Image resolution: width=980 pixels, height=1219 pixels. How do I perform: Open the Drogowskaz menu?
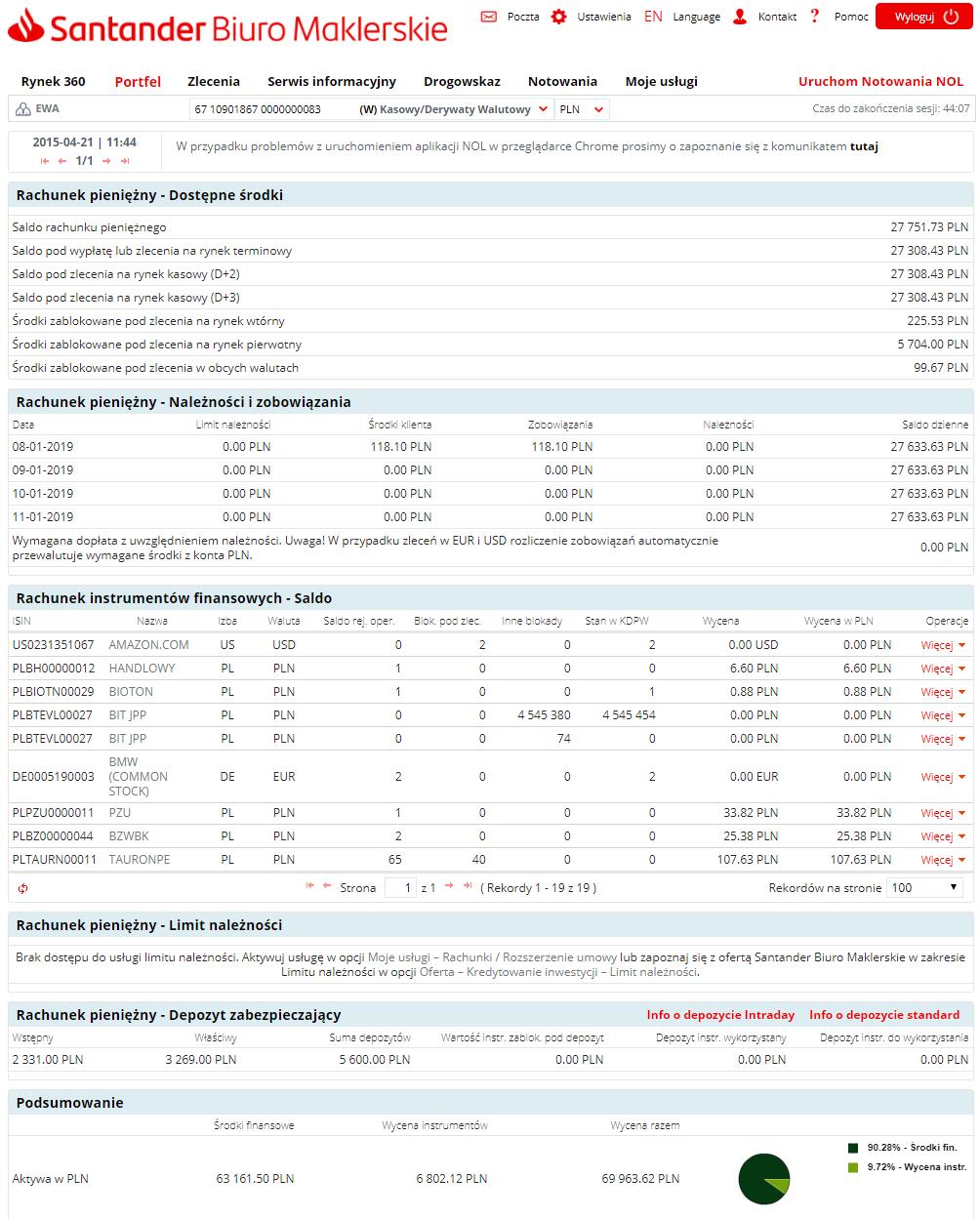462,82
